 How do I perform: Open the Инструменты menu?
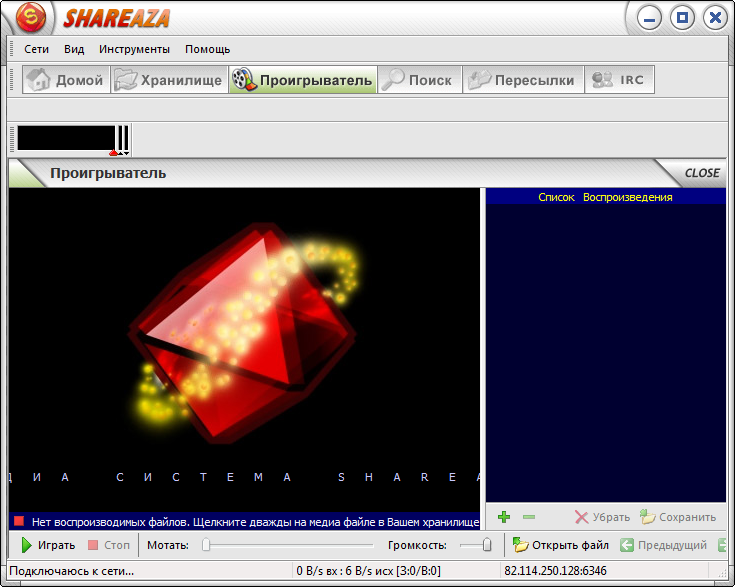tap(134, 49)
